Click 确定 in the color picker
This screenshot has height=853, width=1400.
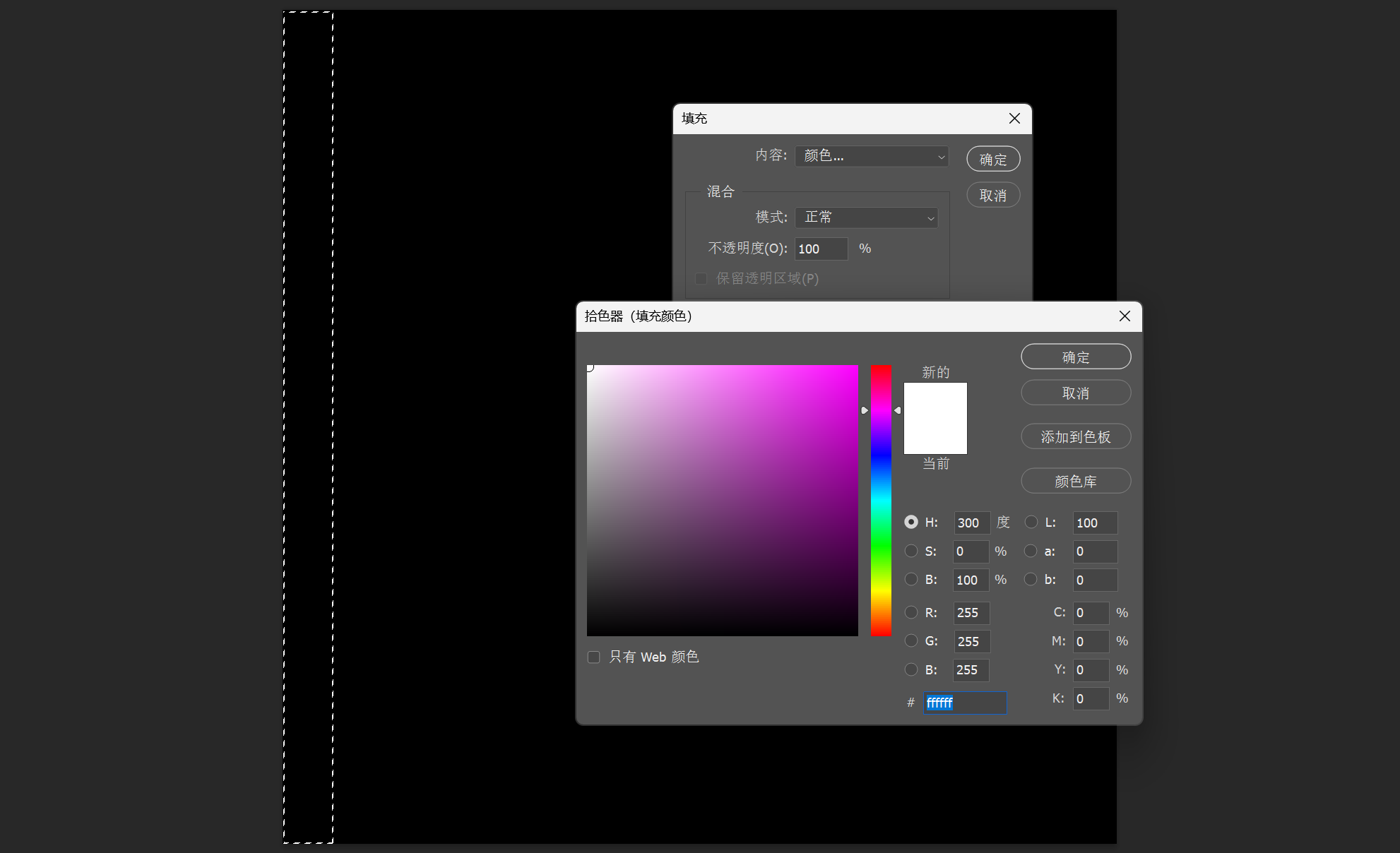tap(1075, 357)
